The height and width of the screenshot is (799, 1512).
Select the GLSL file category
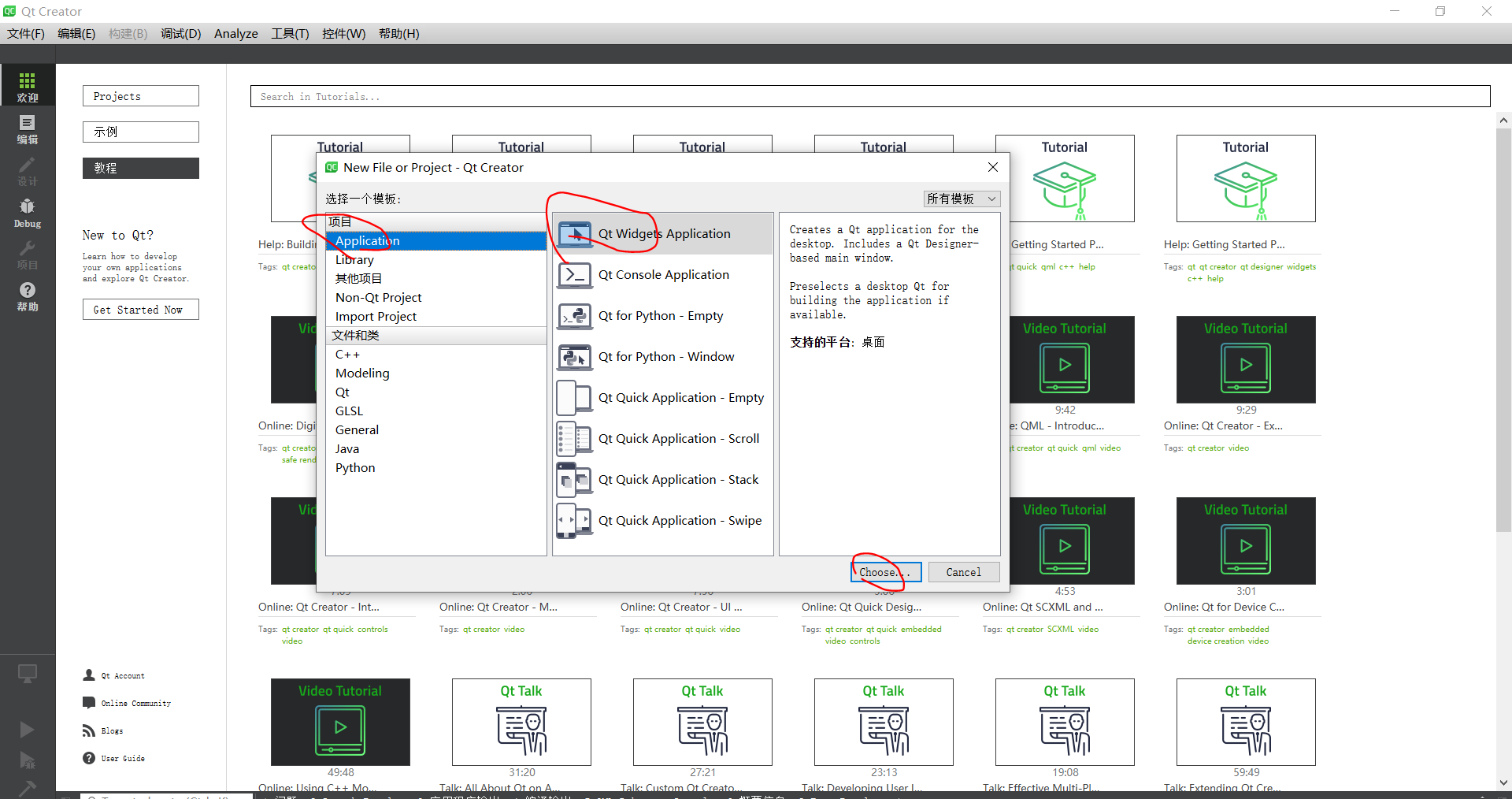(x=435, y=411)
